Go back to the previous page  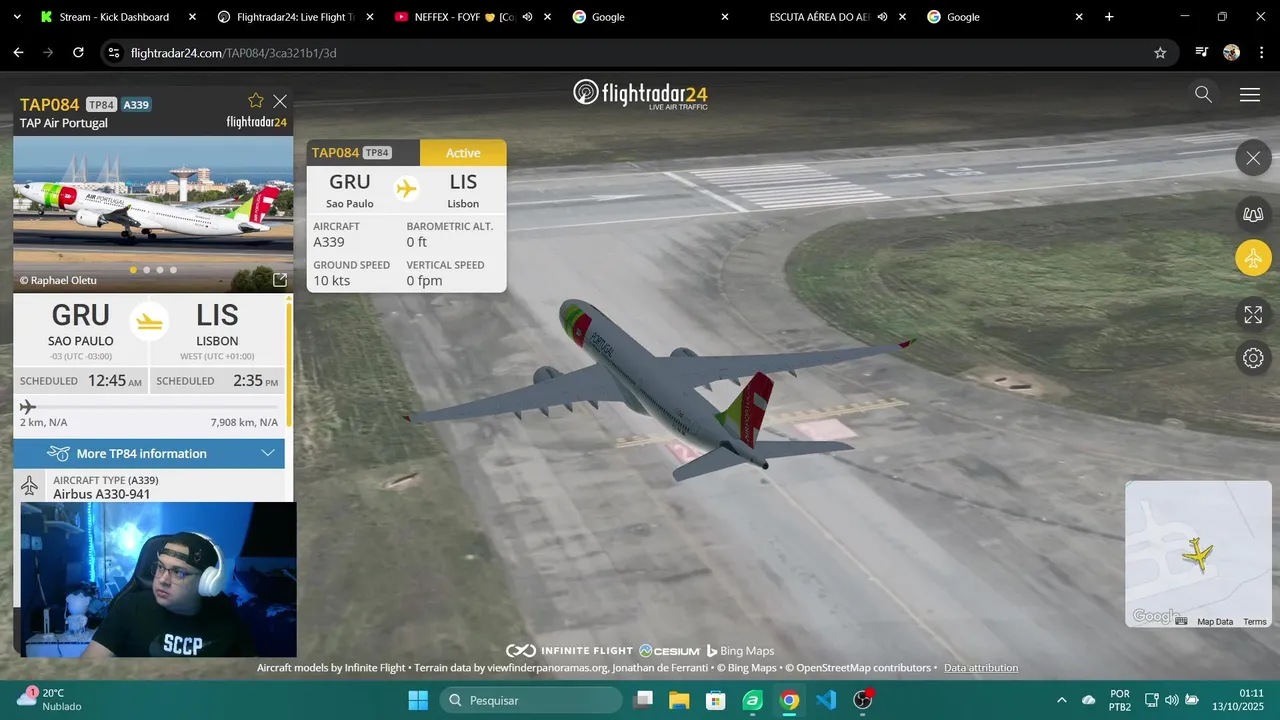[18, 53]
